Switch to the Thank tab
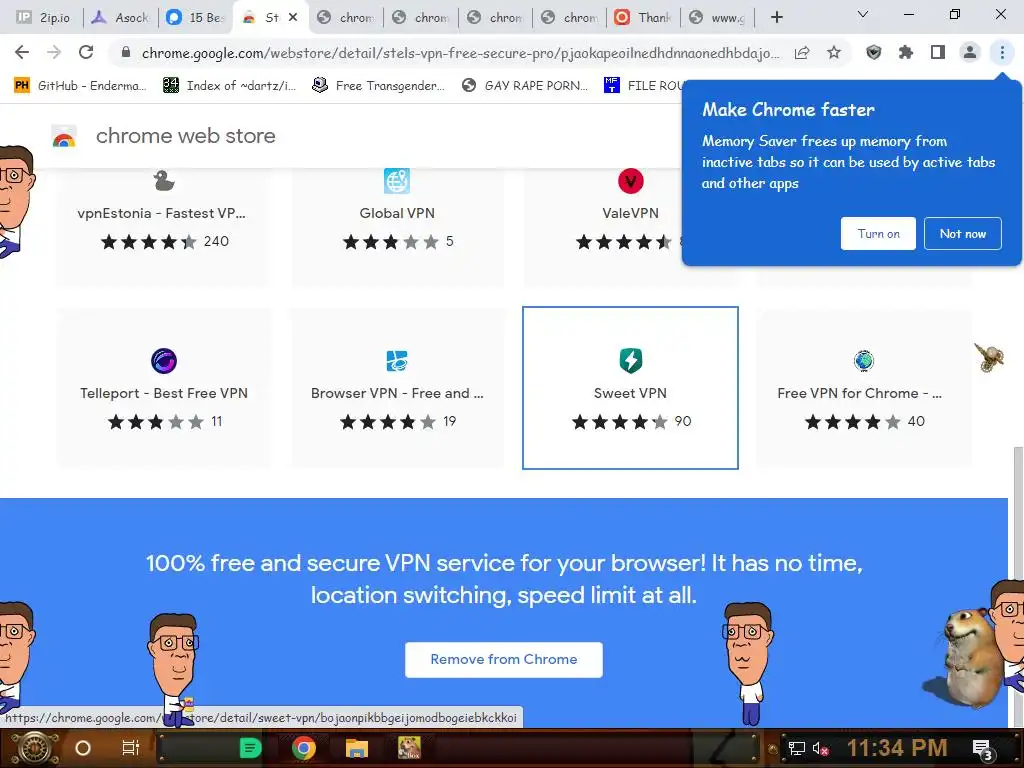Viewport: 1024px width, 768px height. tap(643, 18)
